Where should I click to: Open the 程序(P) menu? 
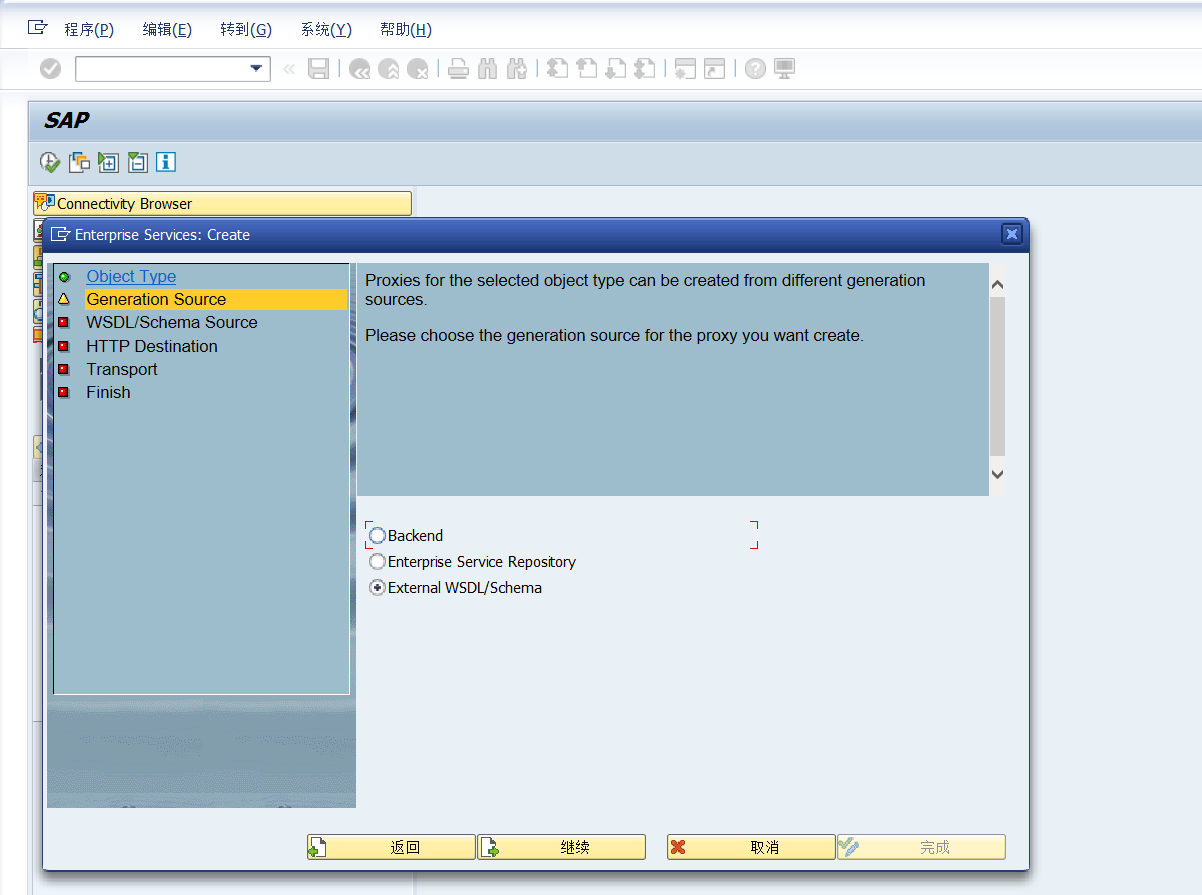point(89,30)
